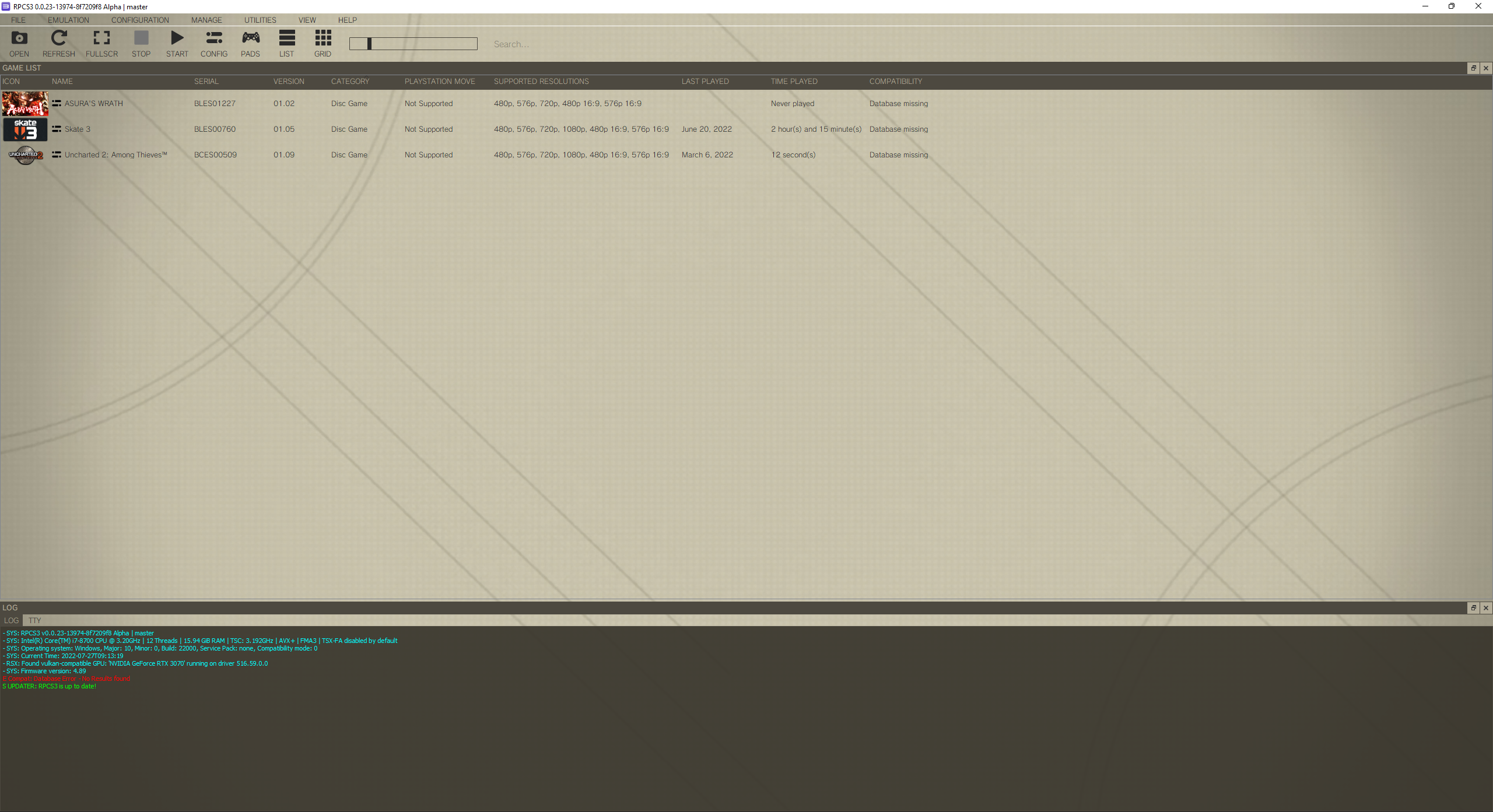Viewport: 1493px width, 812px height.
Task: Sort games by LAST PLAYED
Action: tap(705, 82)
